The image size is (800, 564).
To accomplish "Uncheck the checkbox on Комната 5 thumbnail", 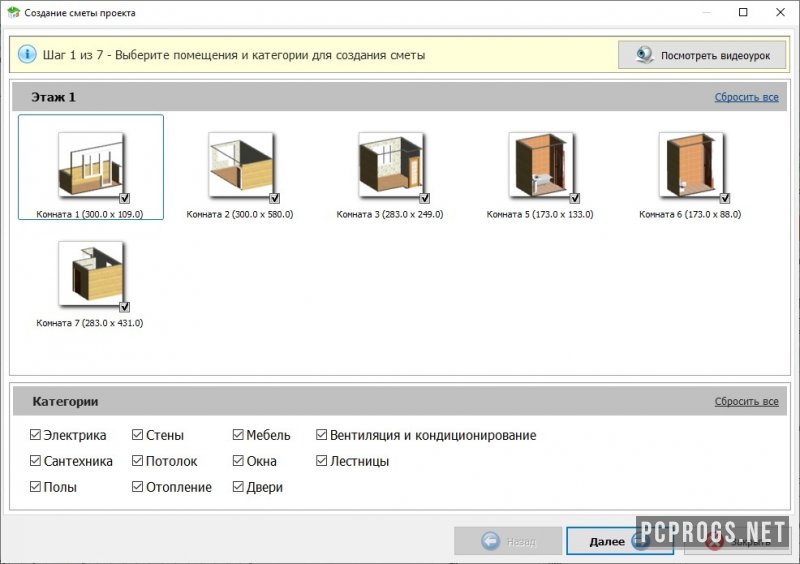I will click(574, 198).
